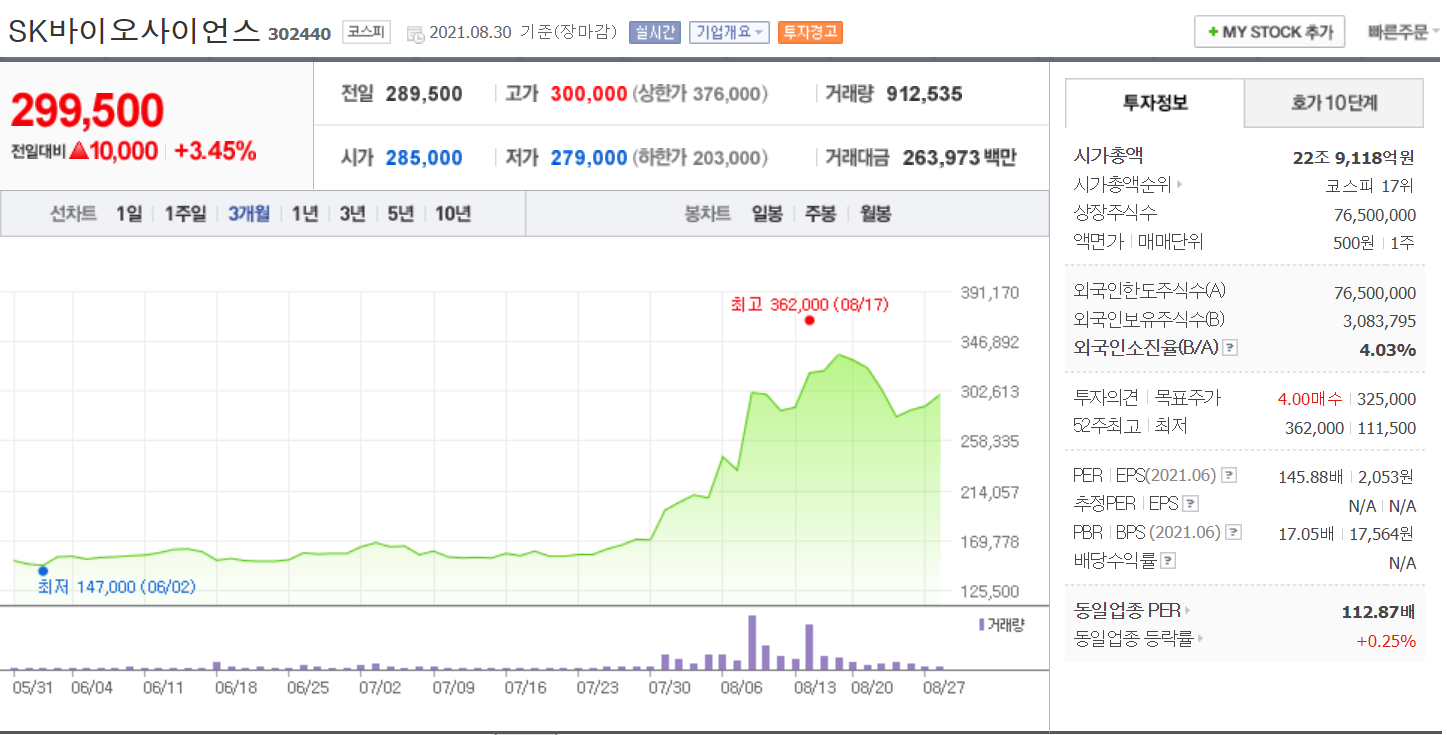Click the SK바이오사이언스 stock name
Screen dimensions: 1447x735
tap(134, 31)
